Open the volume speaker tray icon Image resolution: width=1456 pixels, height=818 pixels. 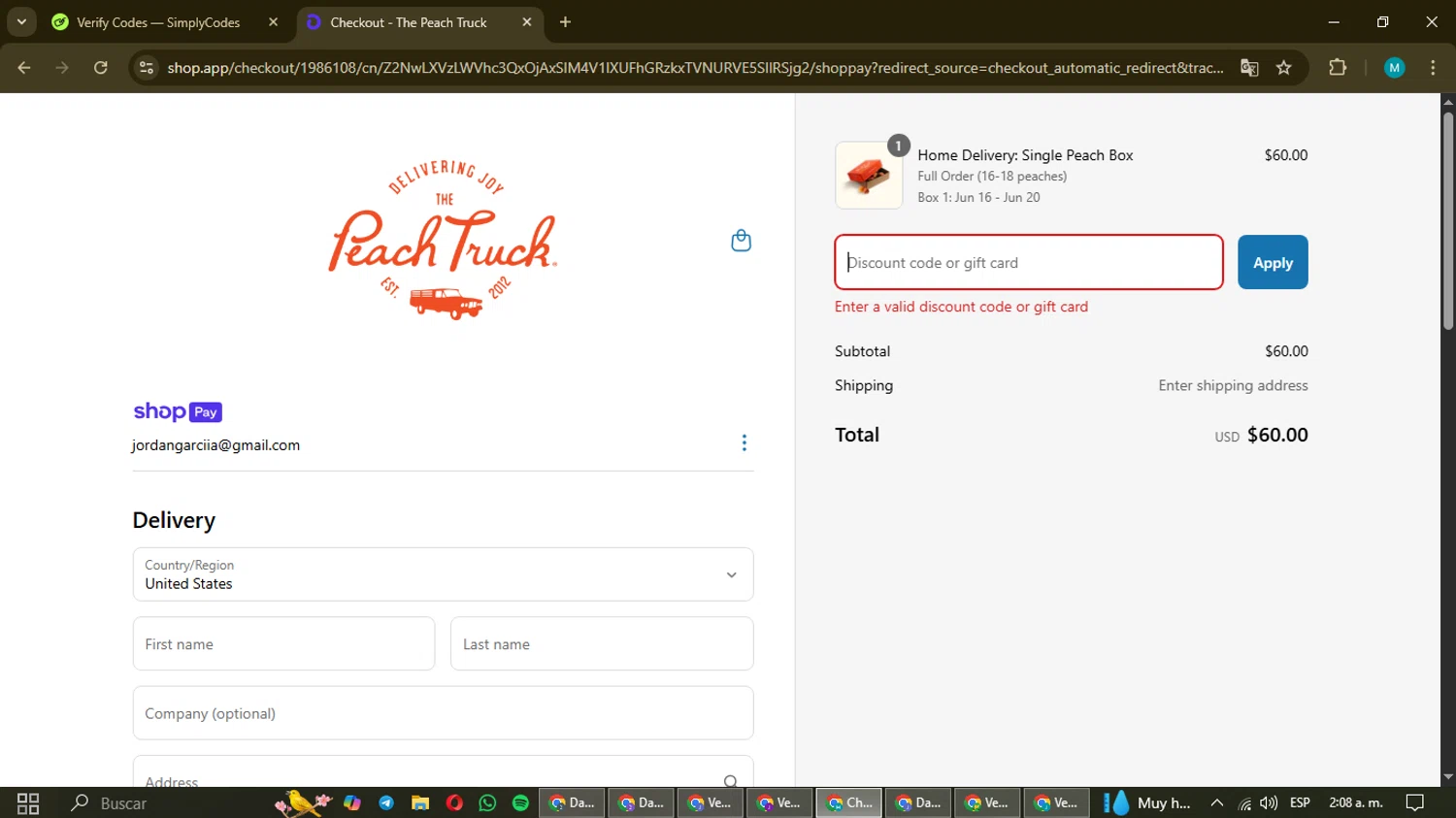coord(1269,802)
